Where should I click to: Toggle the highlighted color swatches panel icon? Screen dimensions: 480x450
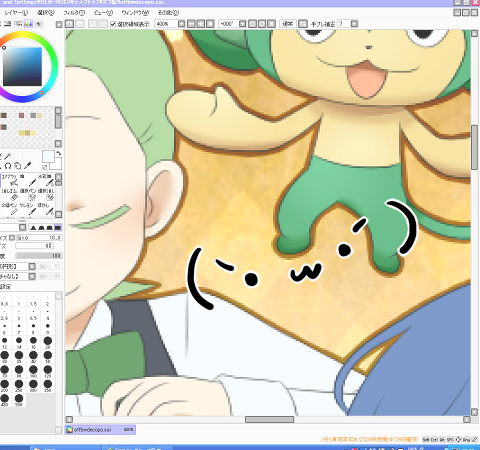tap(28, 24)
